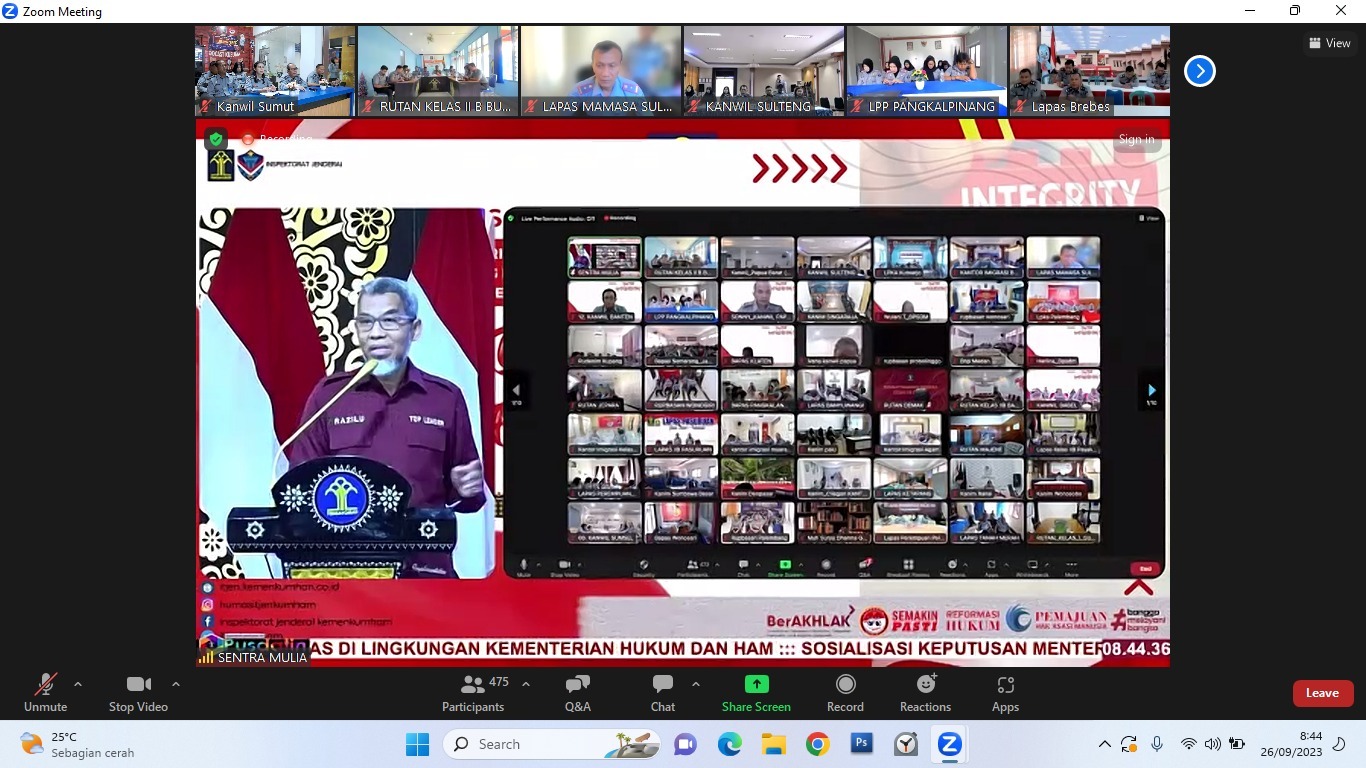
Task: Open Photoshop from the Windows taskbar
Action: [861, 744]
